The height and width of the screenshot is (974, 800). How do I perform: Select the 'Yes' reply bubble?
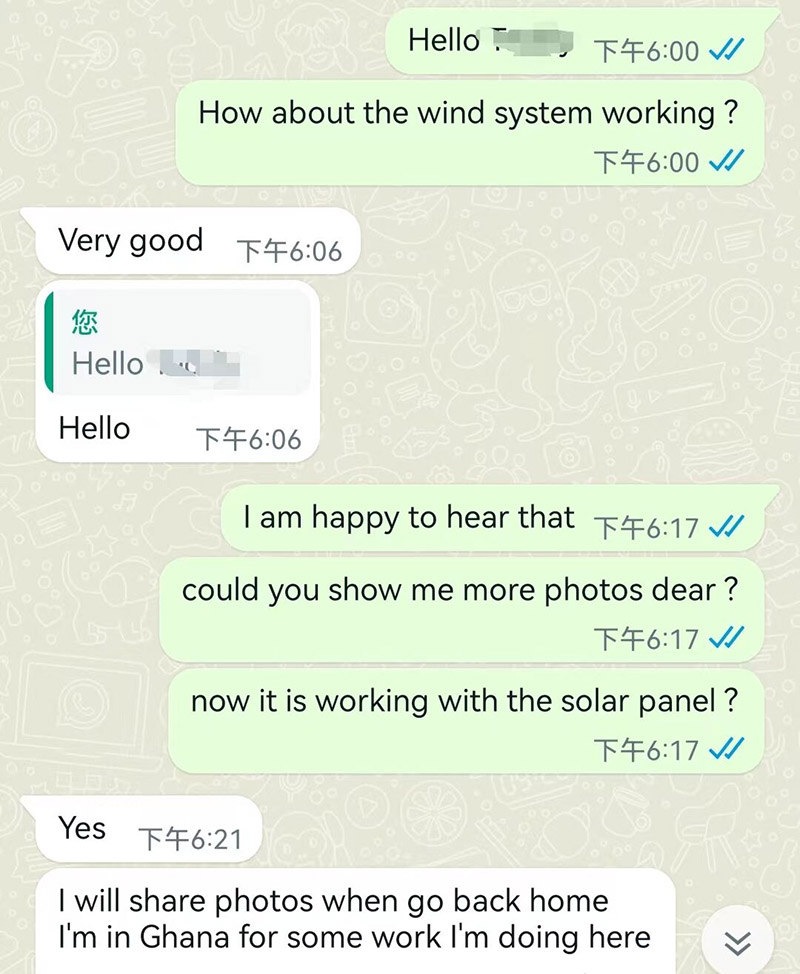149,829
